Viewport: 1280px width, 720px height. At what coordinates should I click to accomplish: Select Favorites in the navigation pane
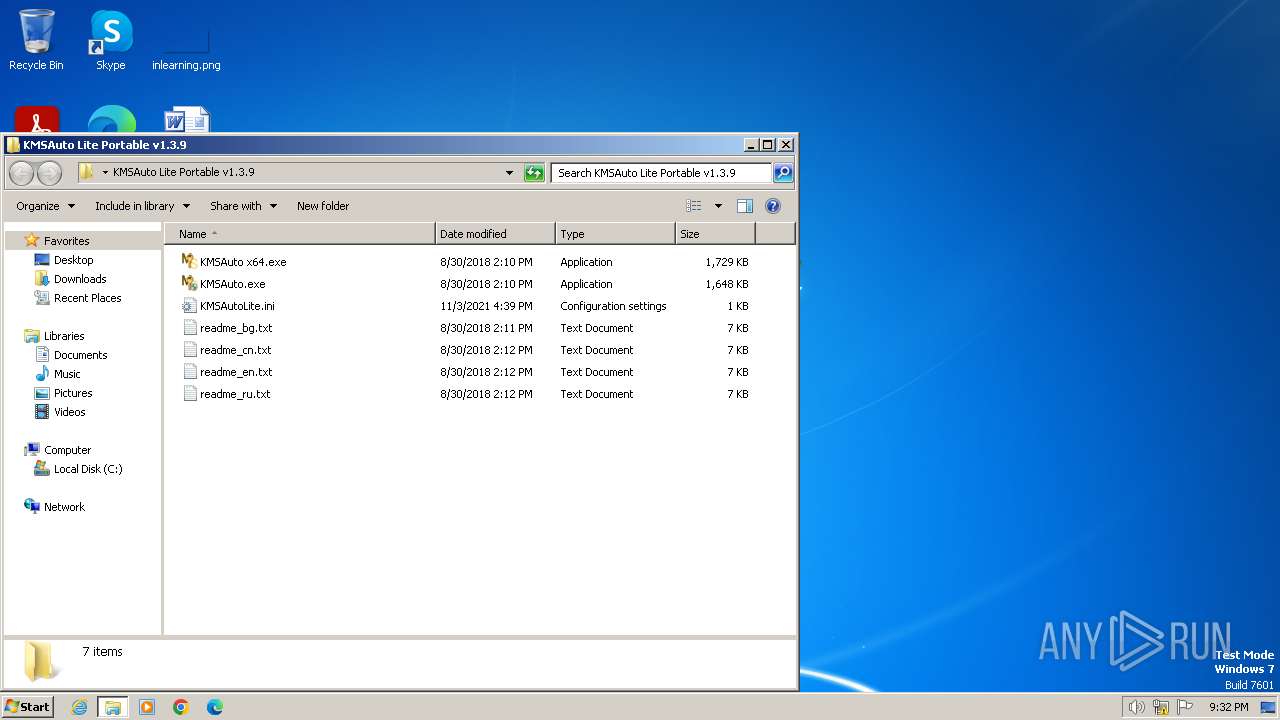tap(66, 241)
